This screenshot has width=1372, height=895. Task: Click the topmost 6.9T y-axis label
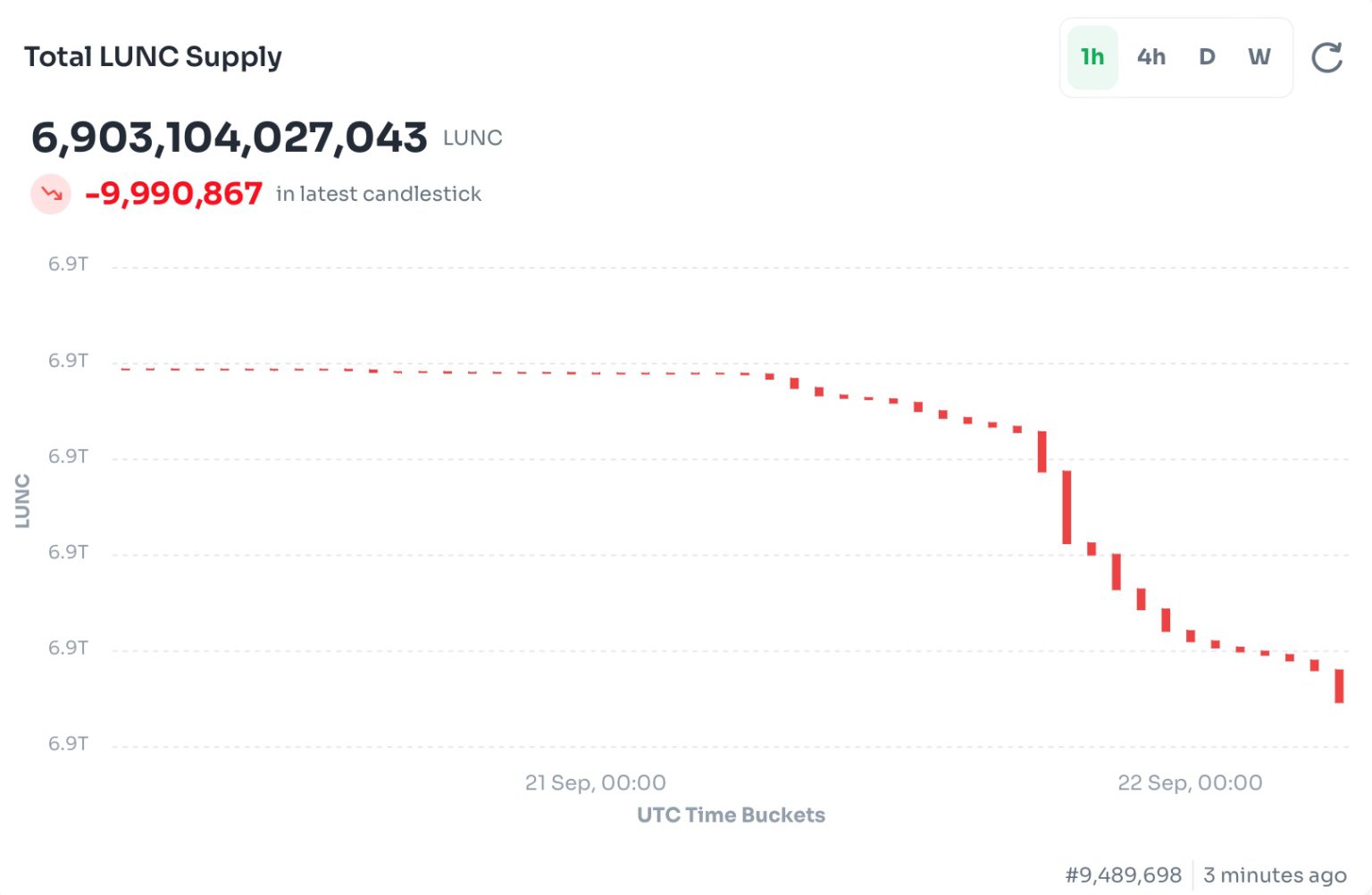pos(68,264)
